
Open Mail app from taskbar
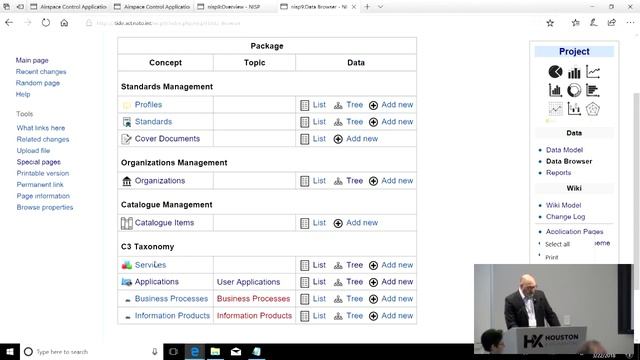click(236, 351)
